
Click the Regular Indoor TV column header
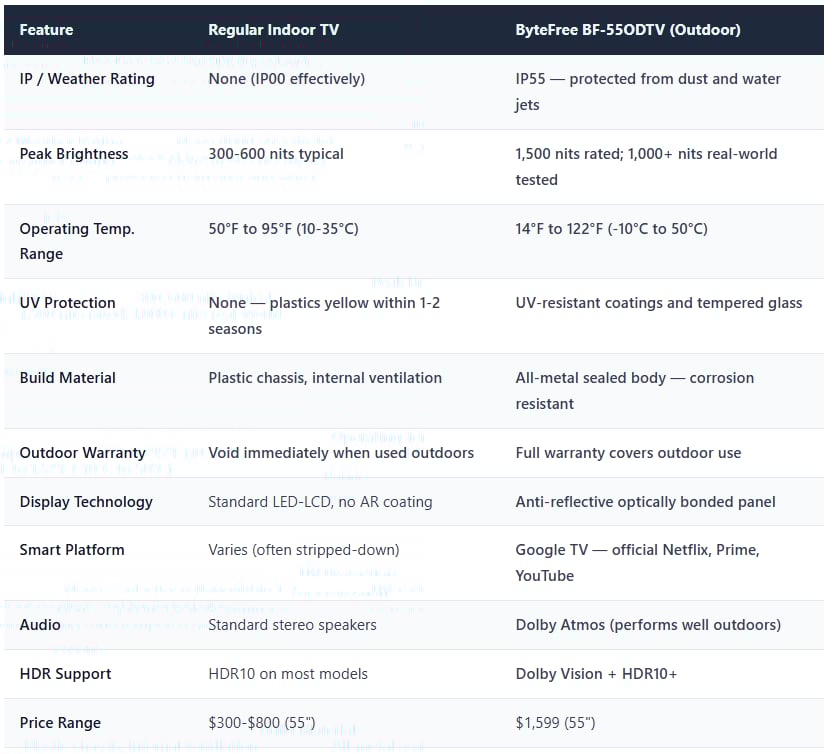[273, 30]
